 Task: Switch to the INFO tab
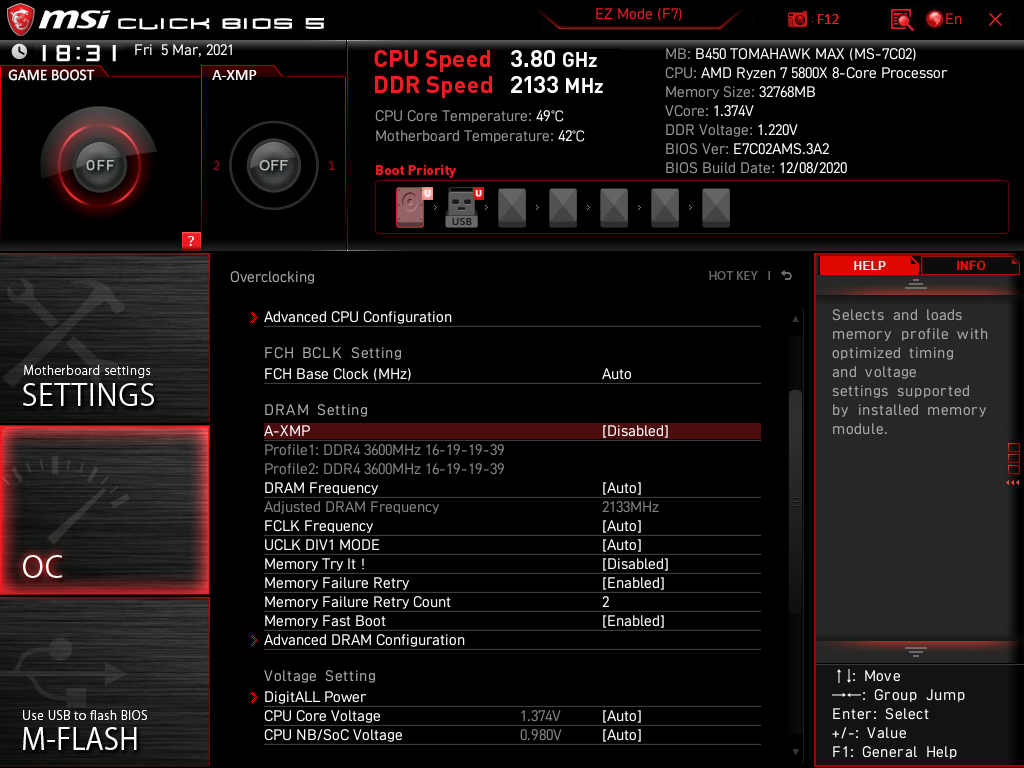point(970,265)
